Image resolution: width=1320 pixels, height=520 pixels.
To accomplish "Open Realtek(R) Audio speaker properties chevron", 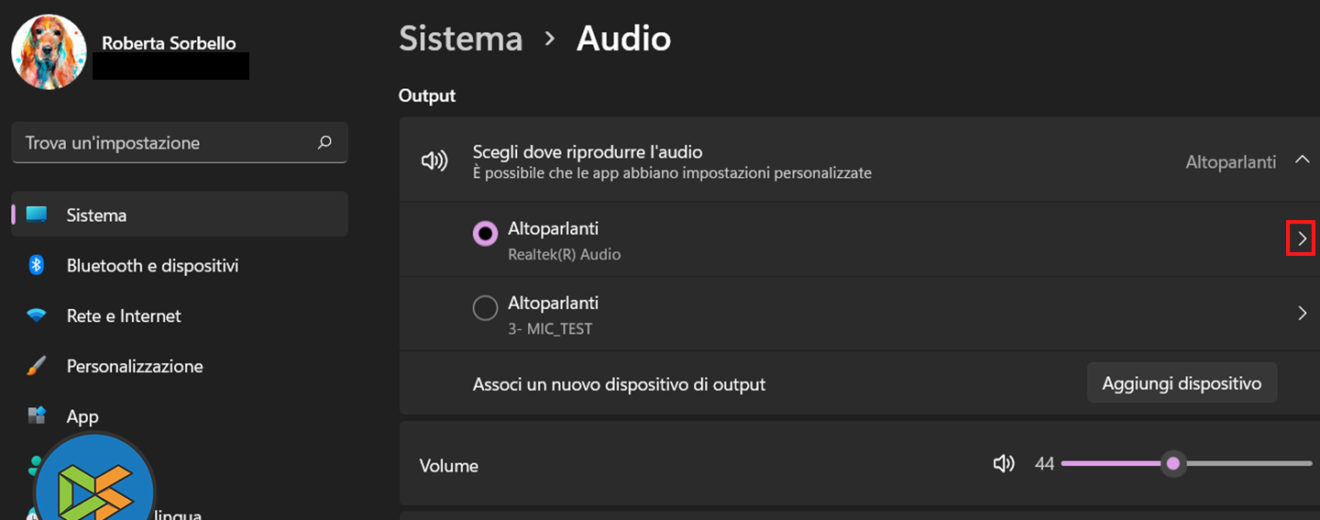I will pos(1301,239).
